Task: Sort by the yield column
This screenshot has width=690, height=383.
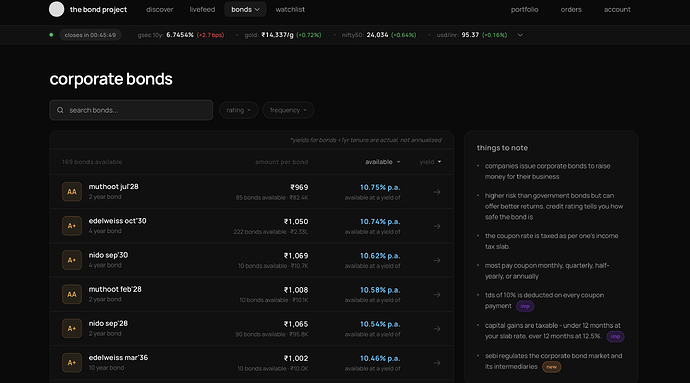Action: (x=430, y=162)
